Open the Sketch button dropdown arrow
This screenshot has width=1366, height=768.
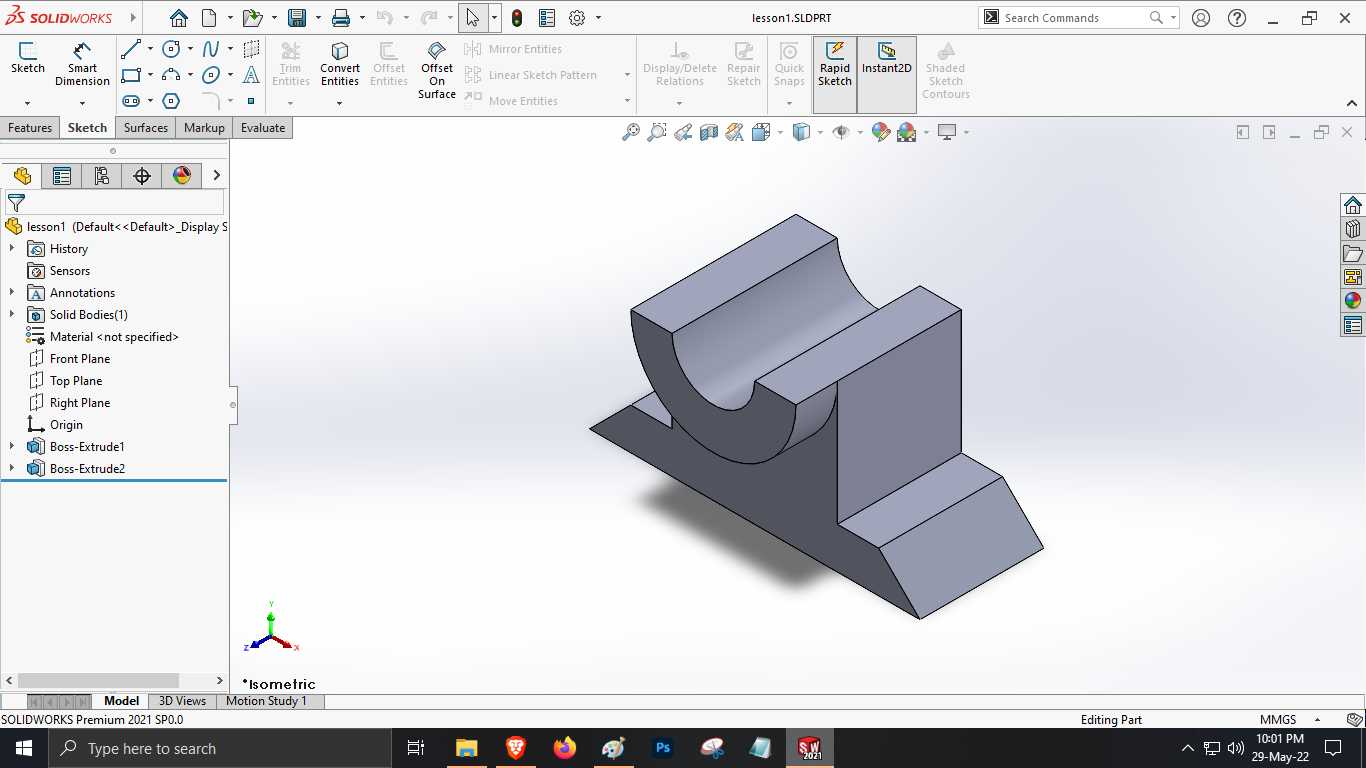(27, 103)
